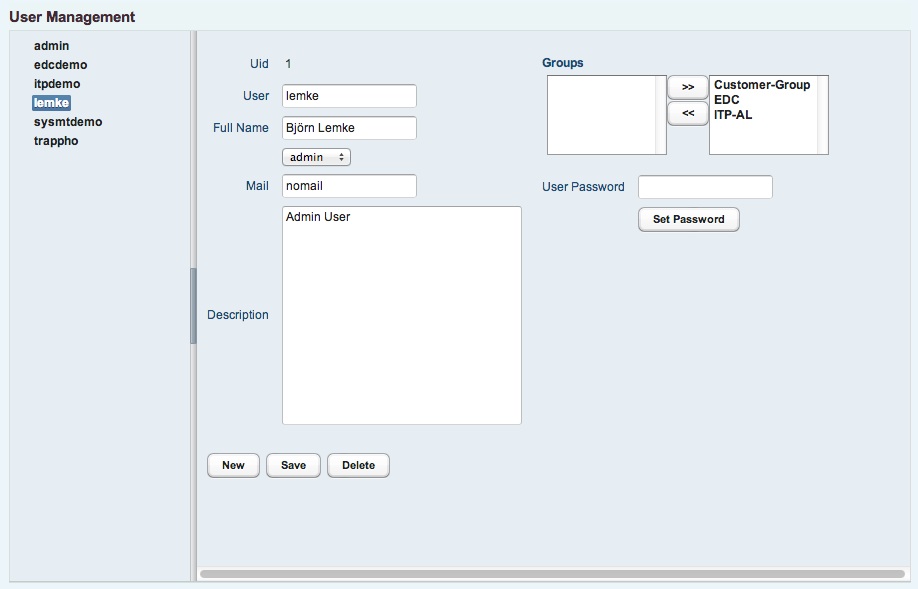918x589 pixels.
Task: Choose the highlighted lemke user
Action: (x=52, y=102)
